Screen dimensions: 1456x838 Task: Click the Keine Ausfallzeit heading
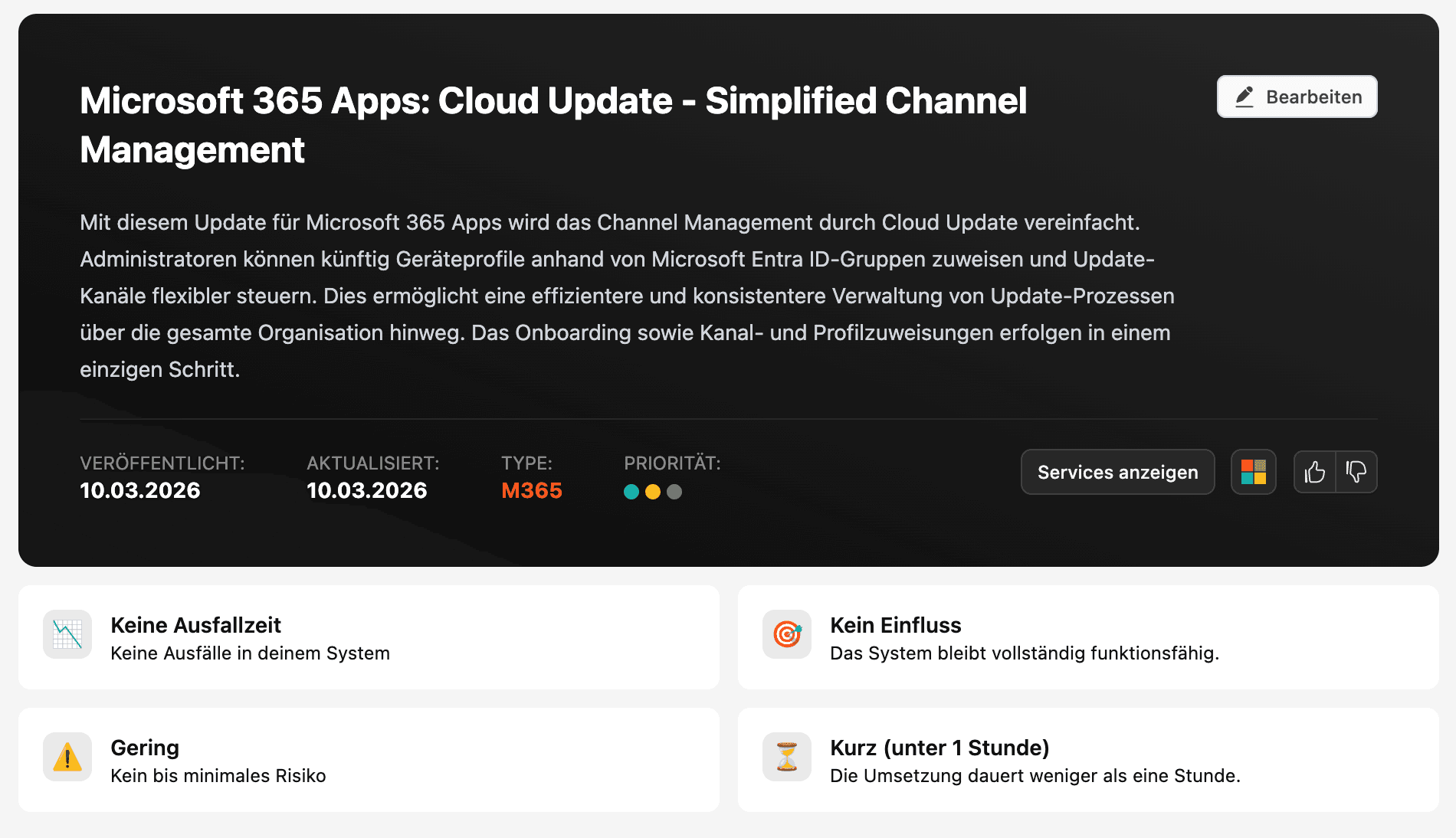195,625
